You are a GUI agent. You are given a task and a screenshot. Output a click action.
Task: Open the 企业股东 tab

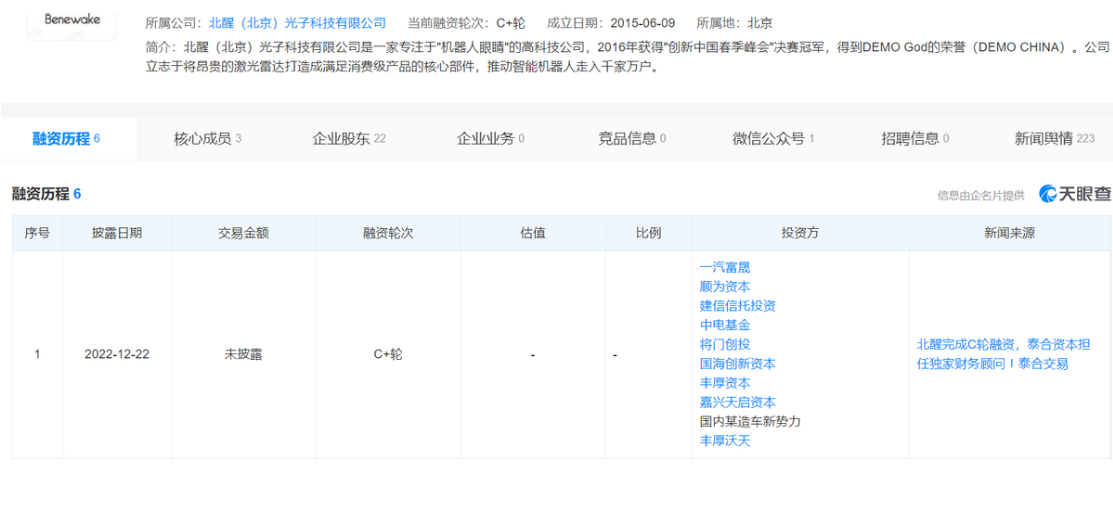point(349,138)
